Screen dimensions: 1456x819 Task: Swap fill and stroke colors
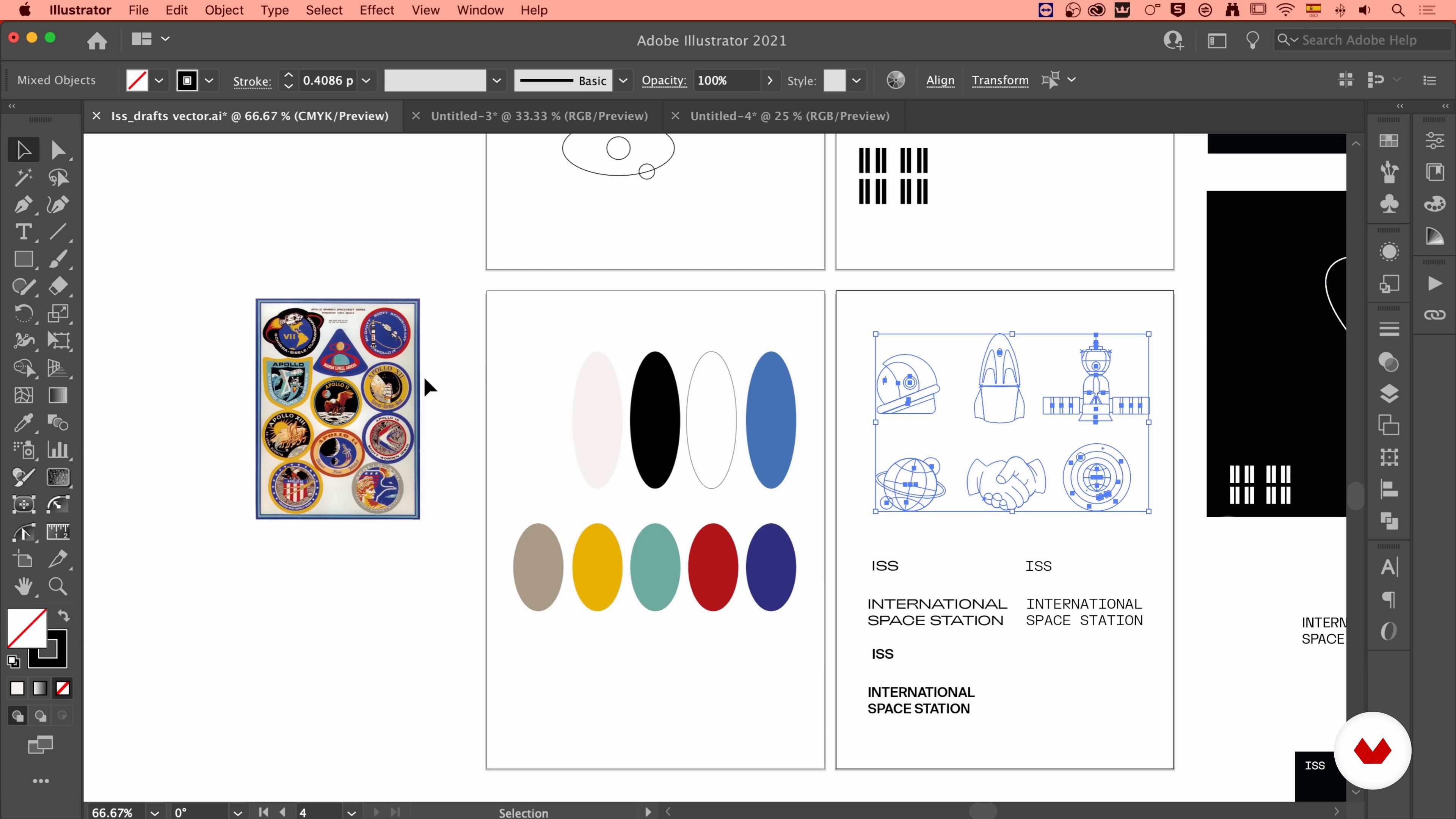click(x=63, y=615)
